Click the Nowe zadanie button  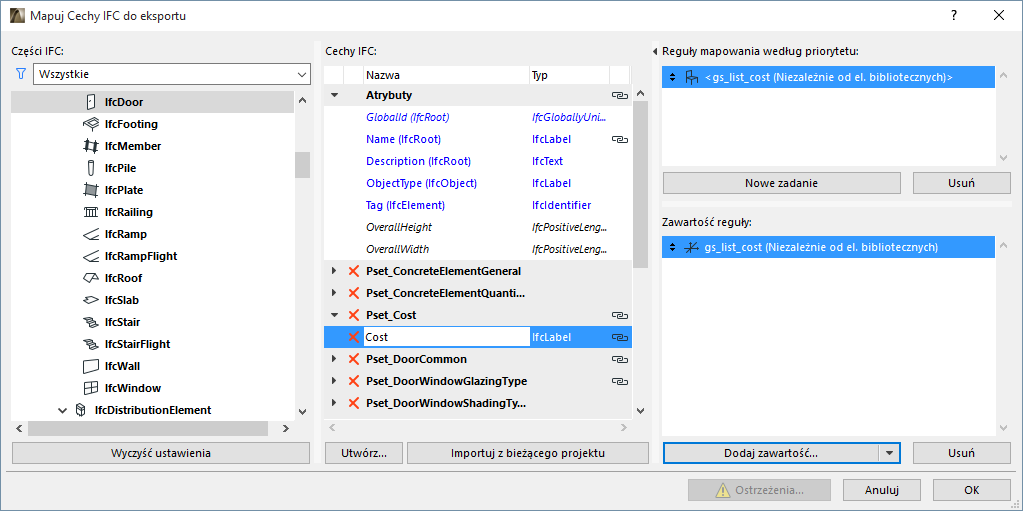[x=782, y=183]
